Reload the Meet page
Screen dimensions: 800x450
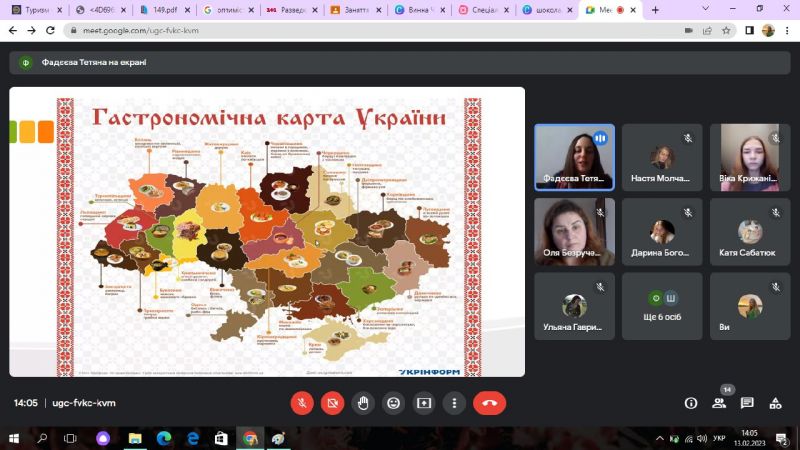(x=50, y=31)
